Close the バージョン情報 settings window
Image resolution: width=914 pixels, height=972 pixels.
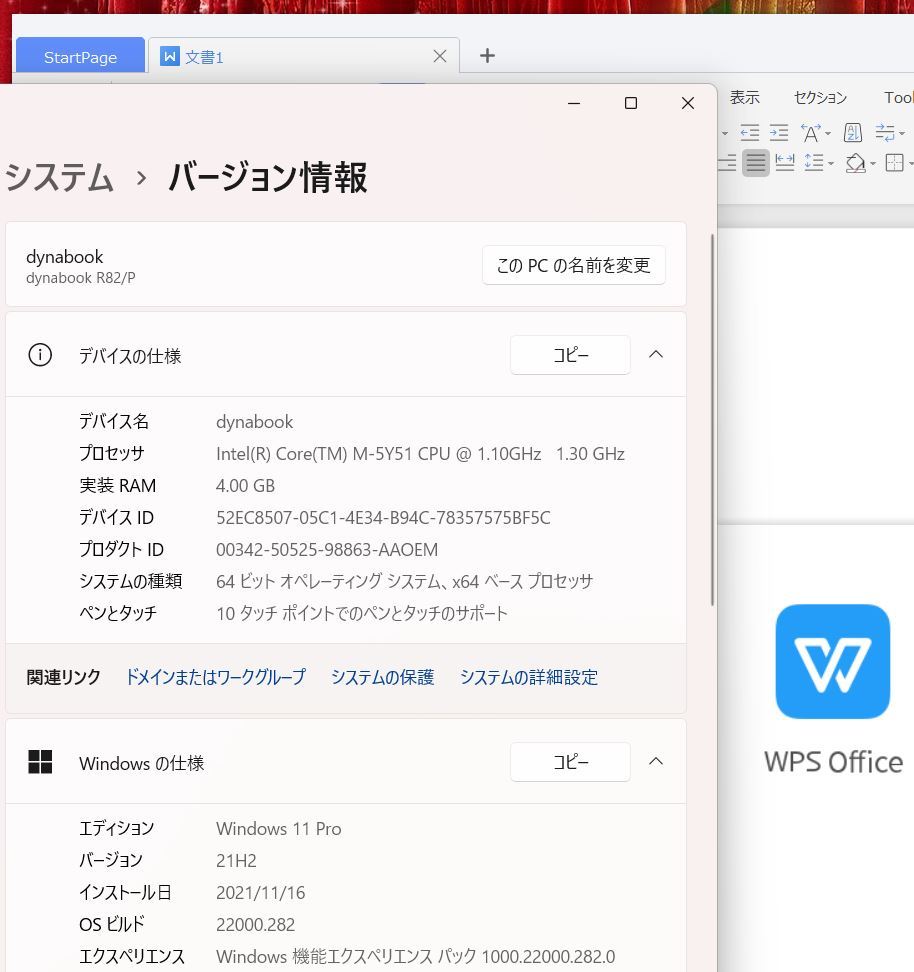pos(688,103)
